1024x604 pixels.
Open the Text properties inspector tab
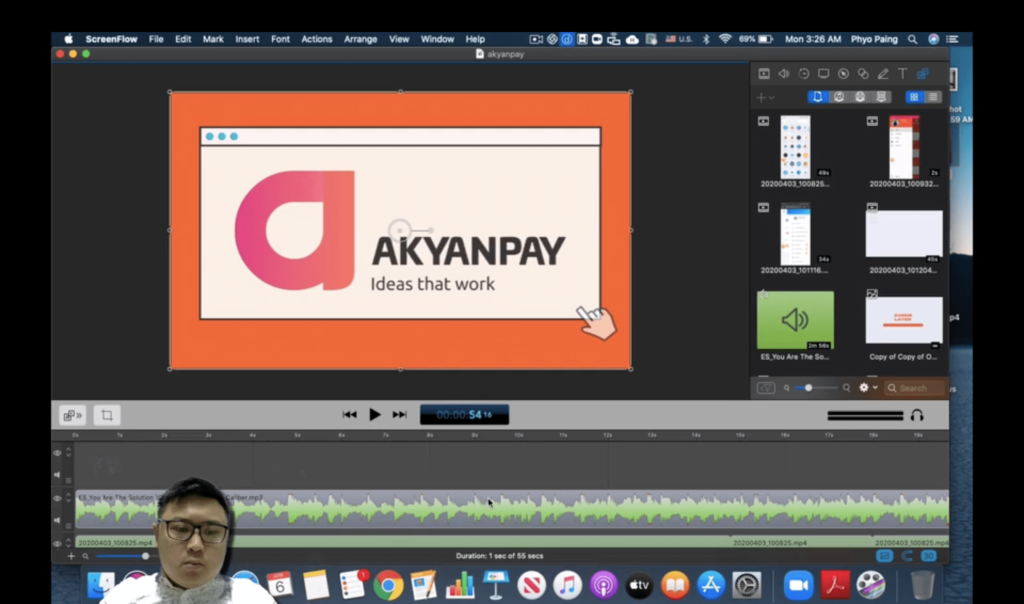click(903, 74)
